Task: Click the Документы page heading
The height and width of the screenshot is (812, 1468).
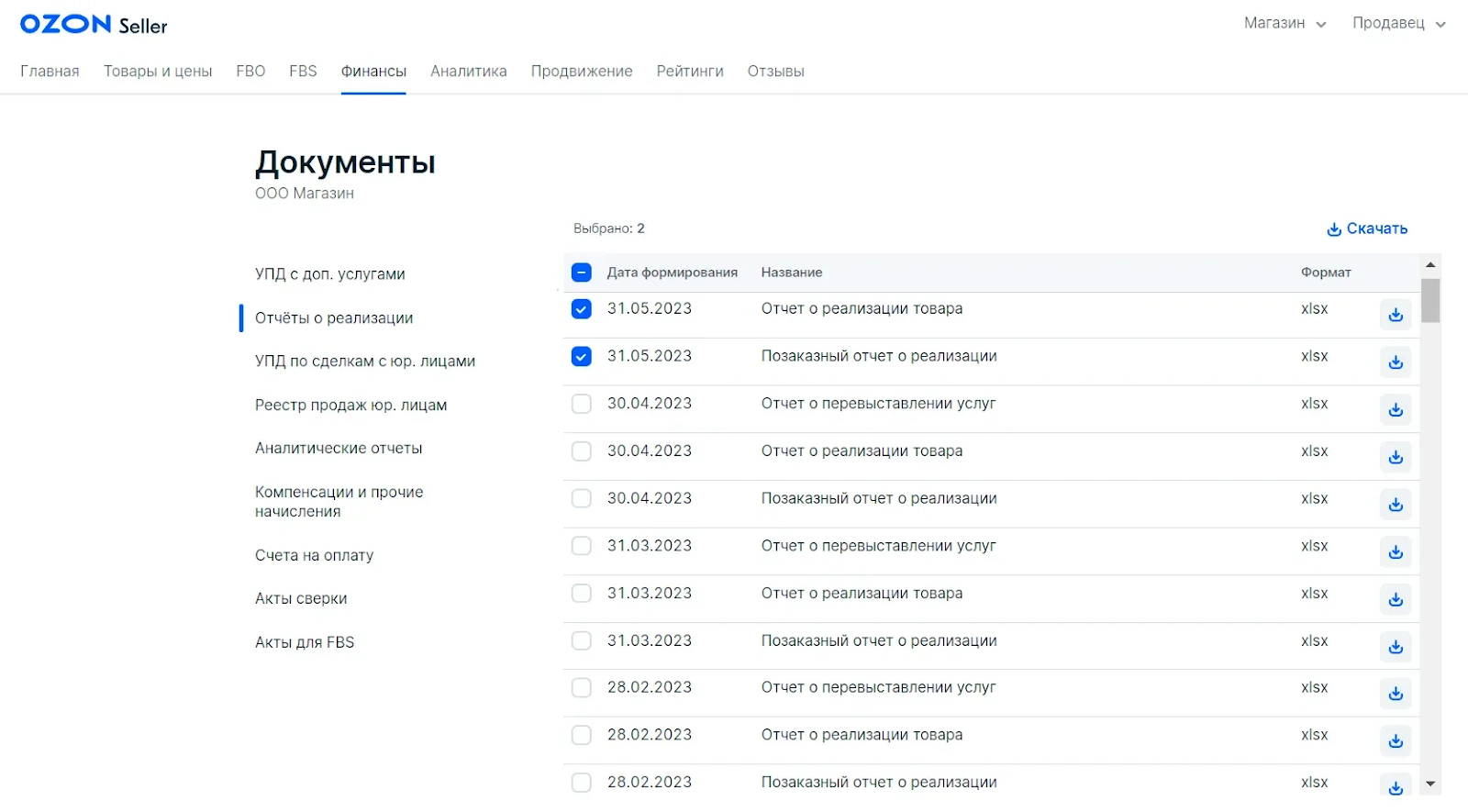Action: tap(345, 162)
